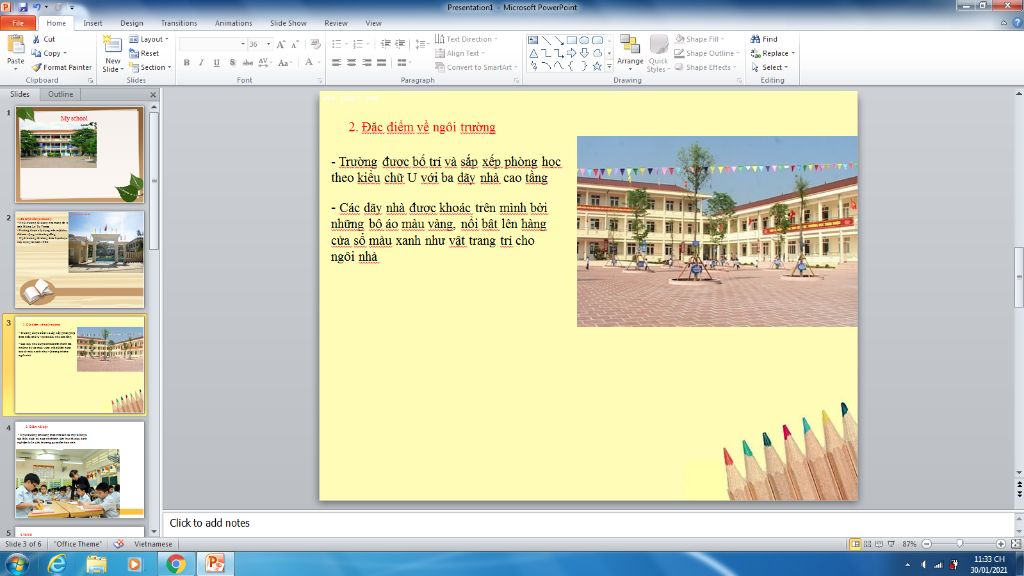Viewport: 1024px width, 576px height.
Task: Click the Paste icon in Clipboard group
Action: pos(15,46)
